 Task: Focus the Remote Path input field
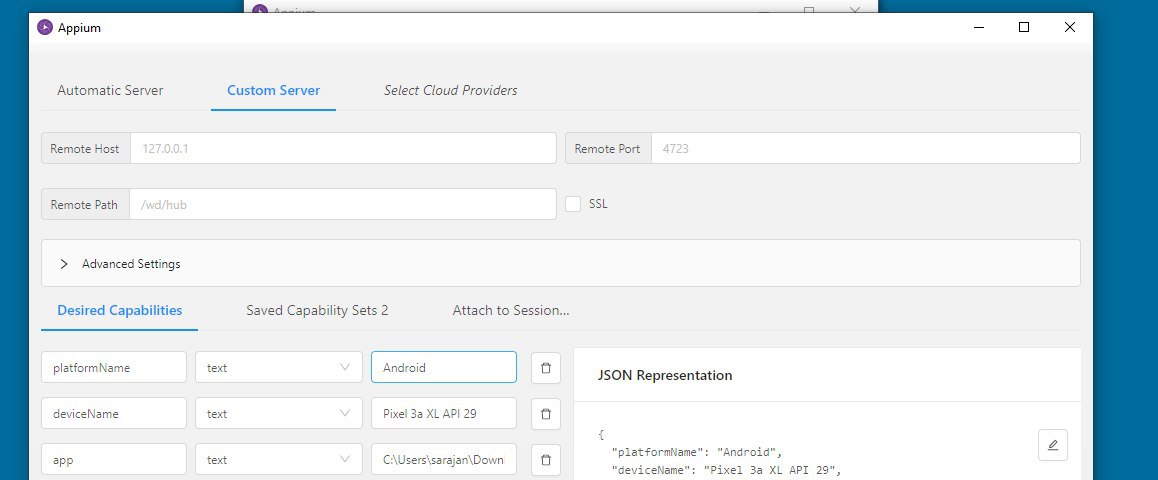pos(343,204)
